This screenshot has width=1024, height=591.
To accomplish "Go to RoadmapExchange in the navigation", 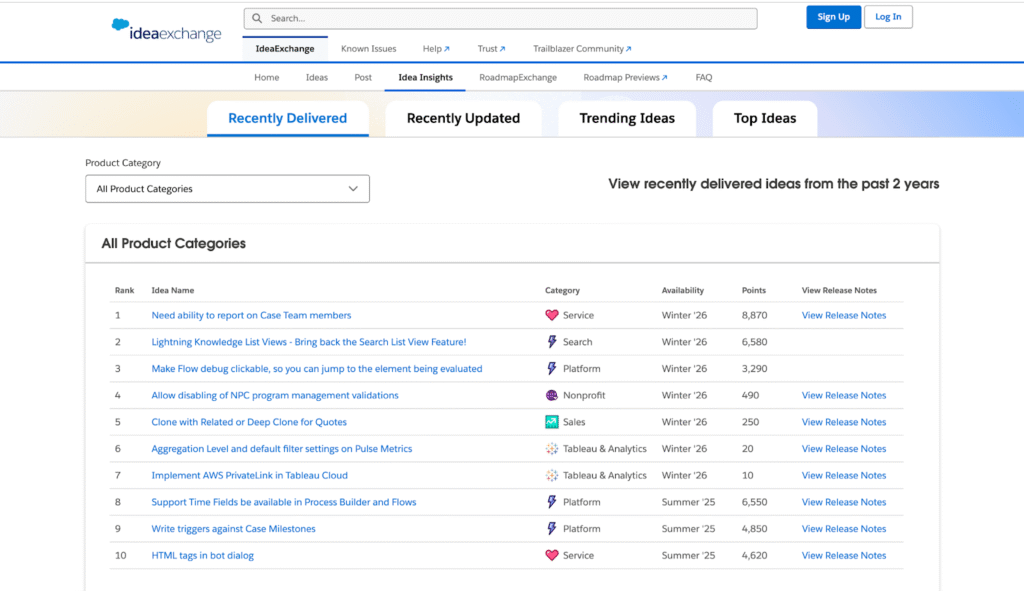I will pyautogui.click(x=517, y=77).
